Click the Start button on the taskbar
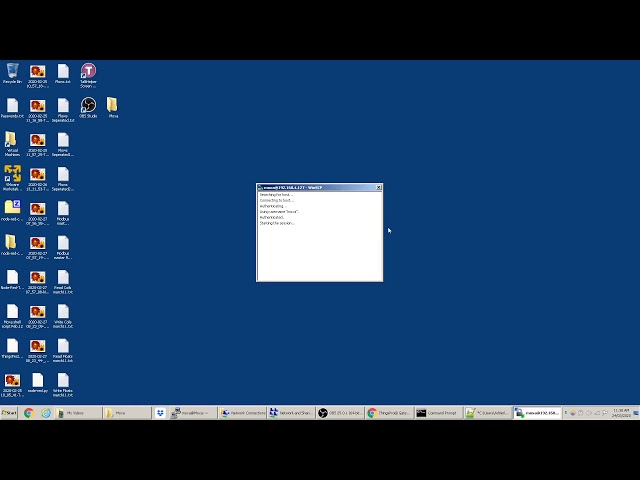Screen dimensions: 640x480 [9, 413]
